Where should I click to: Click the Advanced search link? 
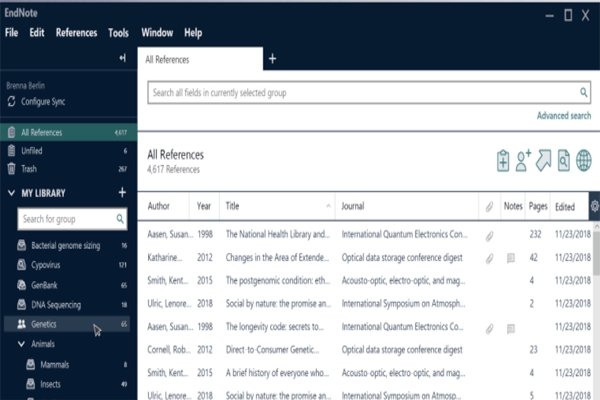(563, 116)
